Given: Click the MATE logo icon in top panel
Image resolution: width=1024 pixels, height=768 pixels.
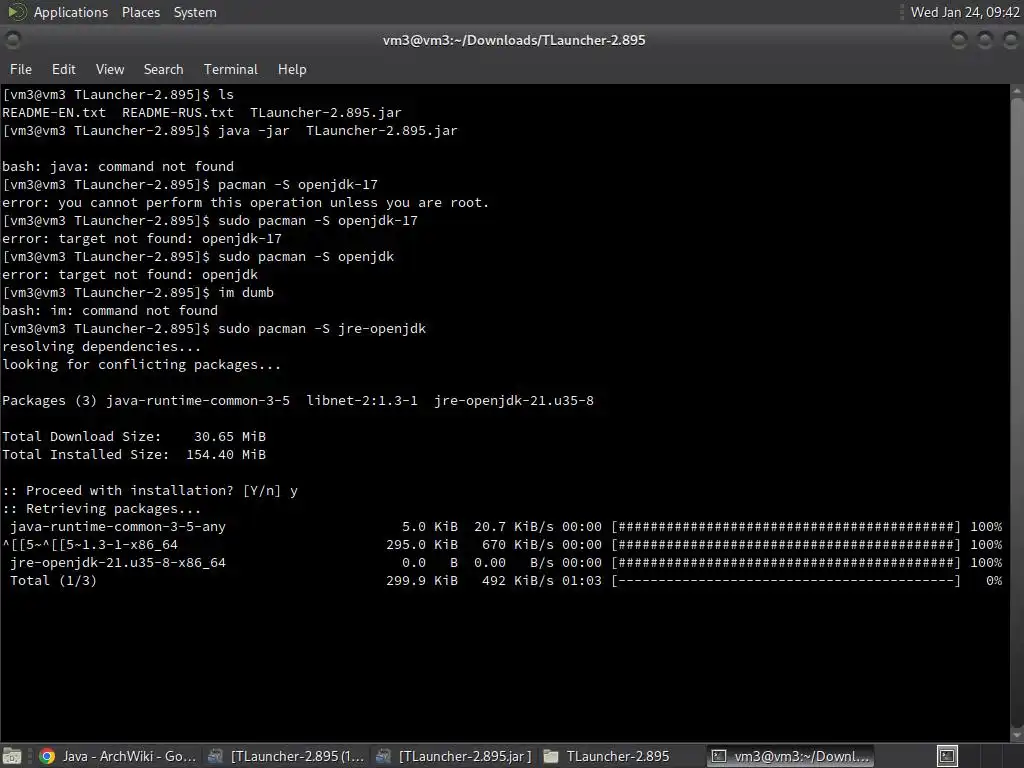Looking at the screenshot, I should (x=16, y=12).
